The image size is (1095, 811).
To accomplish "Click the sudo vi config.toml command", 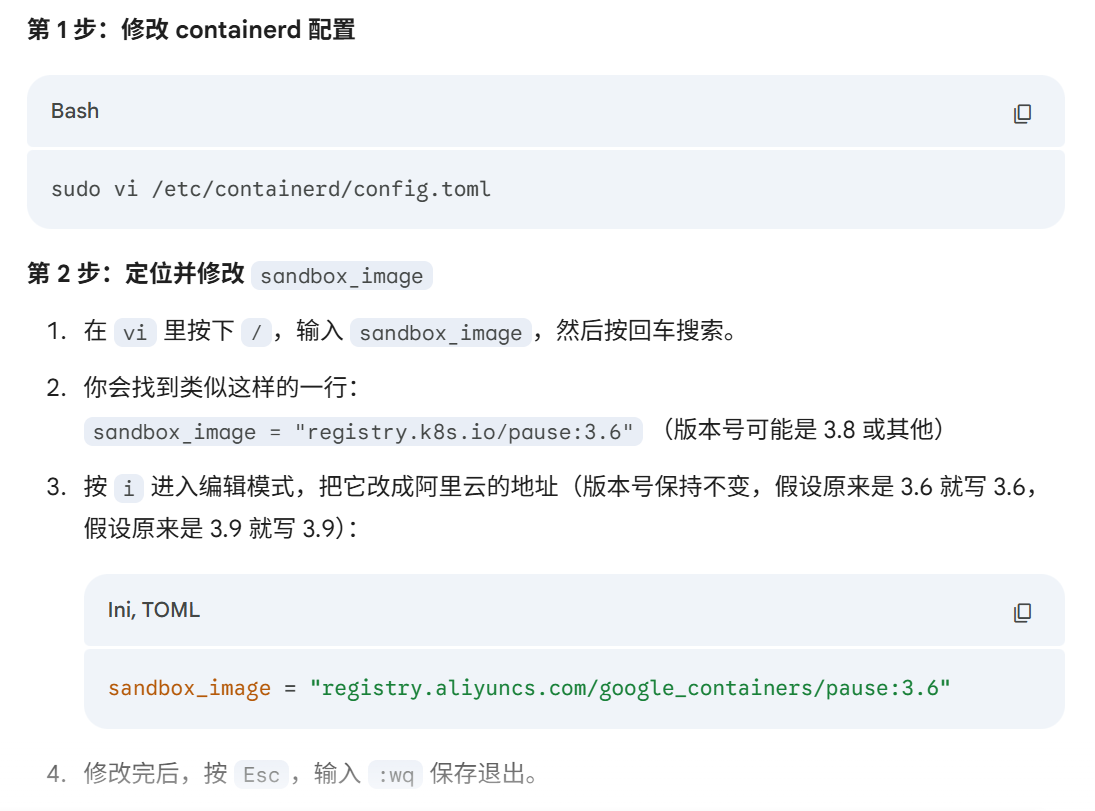I will [271, 189].
